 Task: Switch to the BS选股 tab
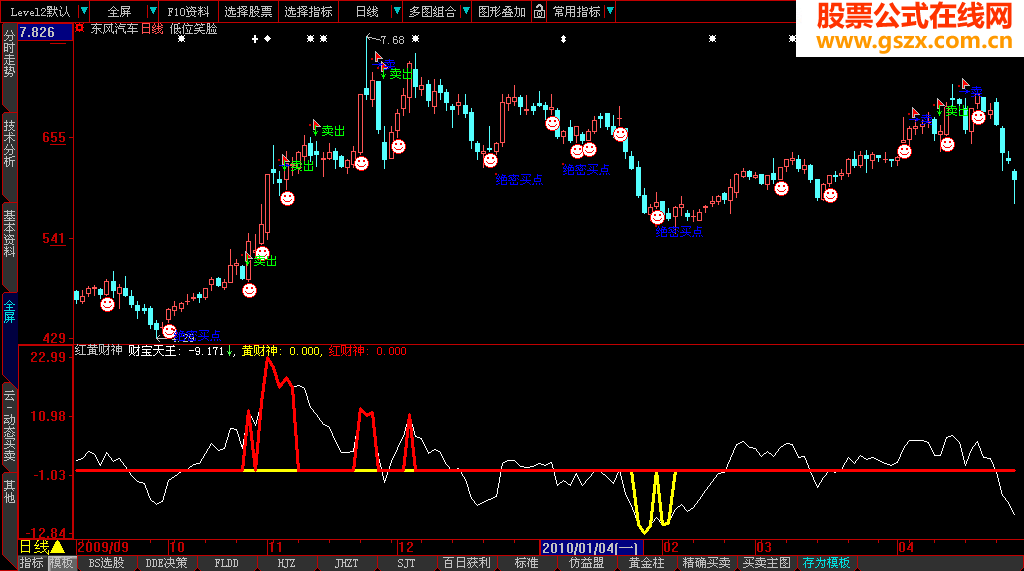point(106,563)
